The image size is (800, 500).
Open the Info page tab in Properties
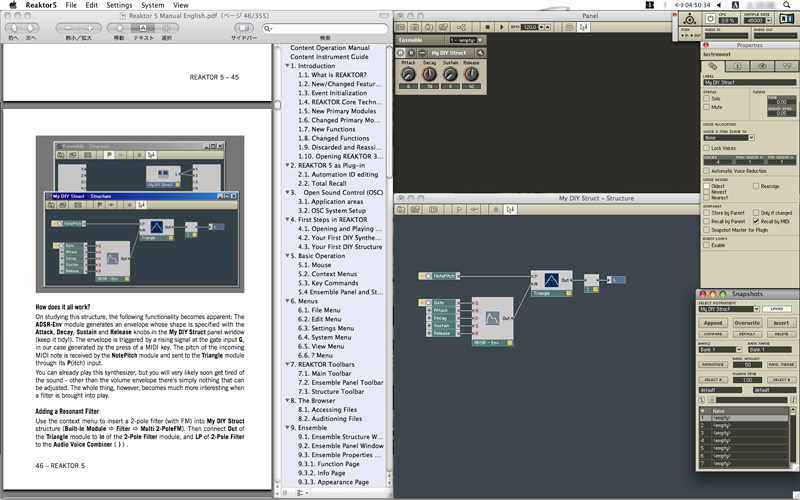point(737,66)
